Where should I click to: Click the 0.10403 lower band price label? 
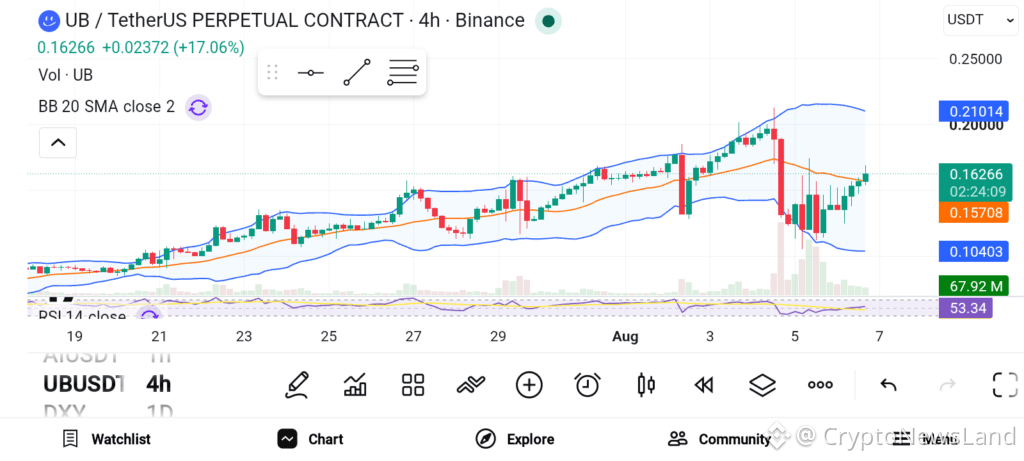click(973, 251)
